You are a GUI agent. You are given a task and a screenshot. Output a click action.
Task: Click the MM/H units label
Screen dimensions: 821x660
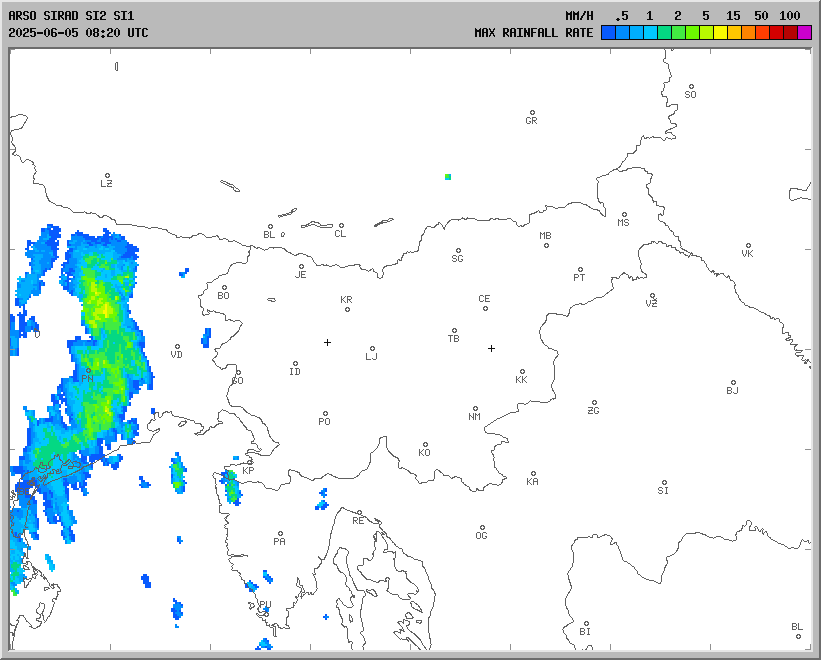(579, 16)
